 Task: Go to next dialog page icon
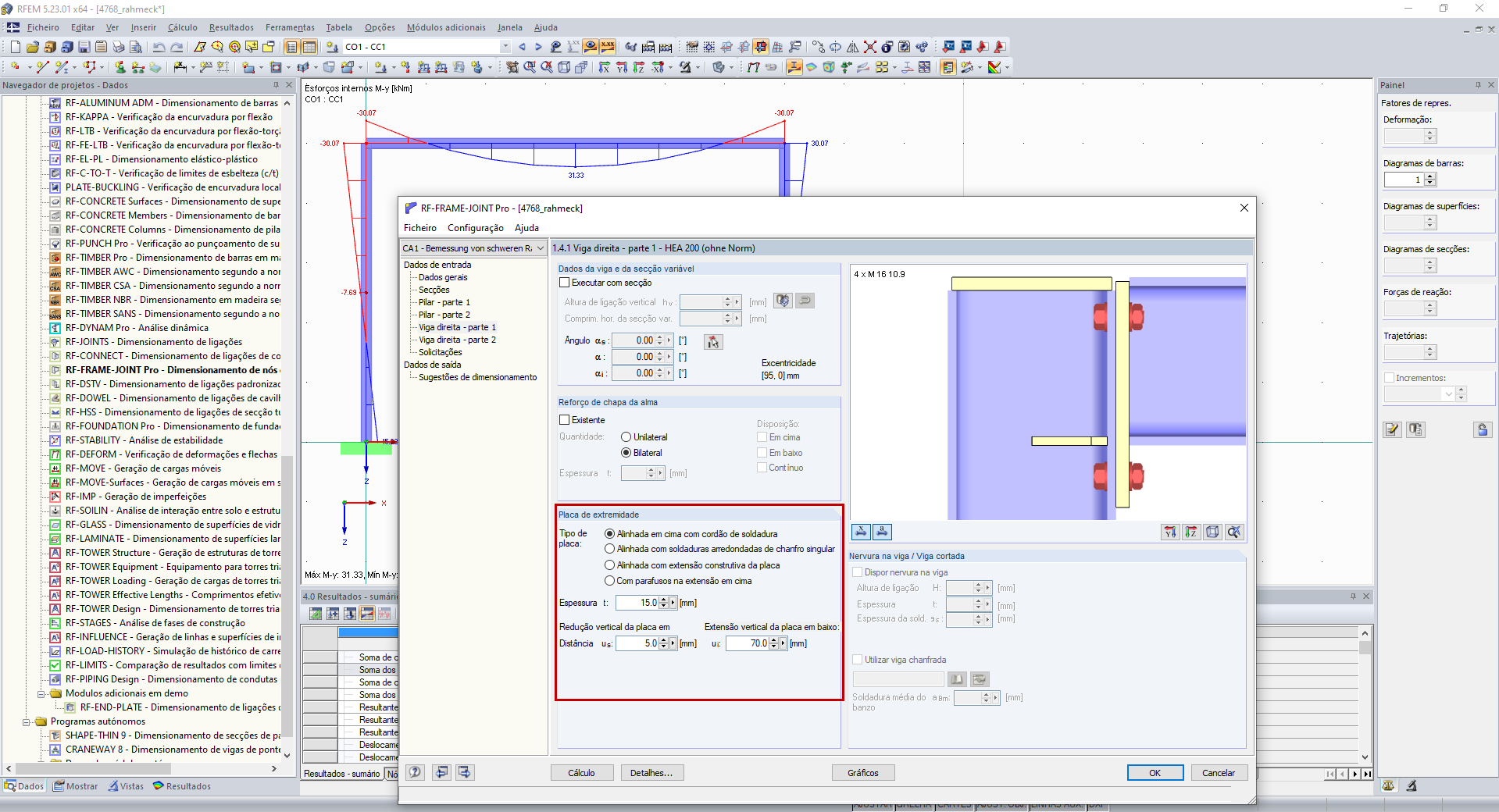coord(465,772)
